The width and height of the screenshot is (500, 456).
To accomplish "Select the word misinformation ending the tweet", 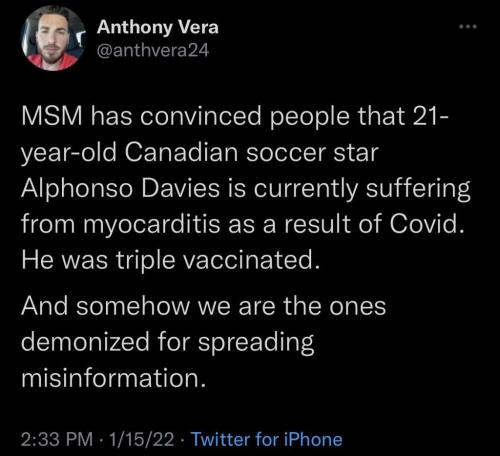I will tap(113, 378).
